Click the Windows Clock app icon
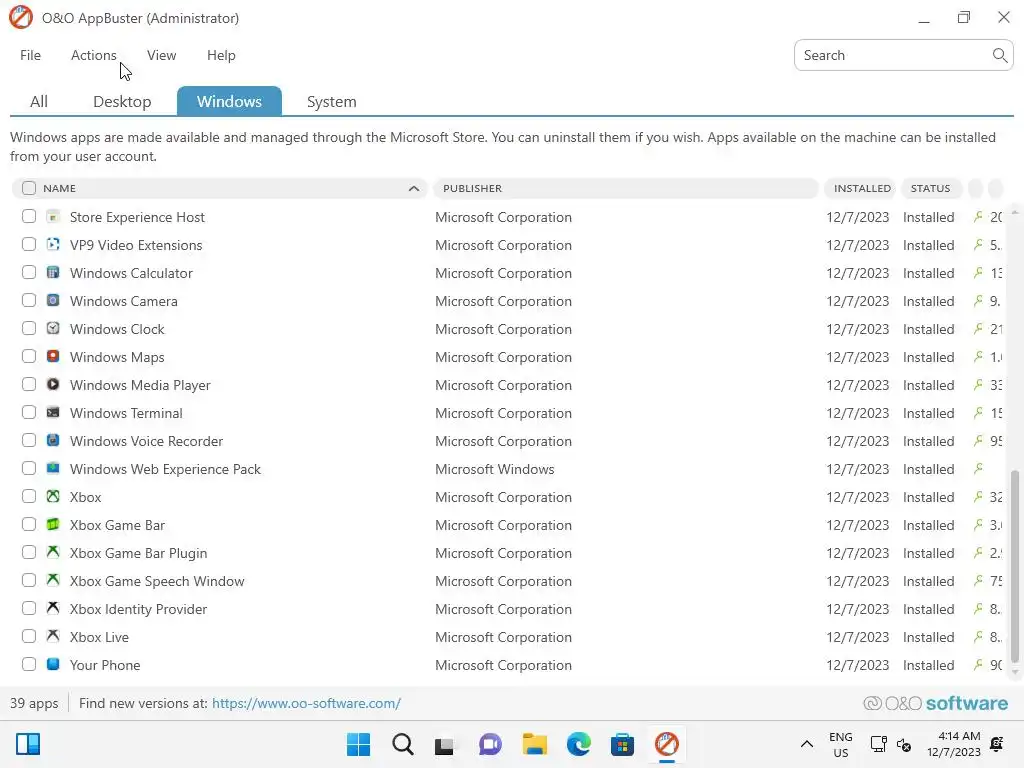Screen dimensions: 1024x768 coord(53,328)
